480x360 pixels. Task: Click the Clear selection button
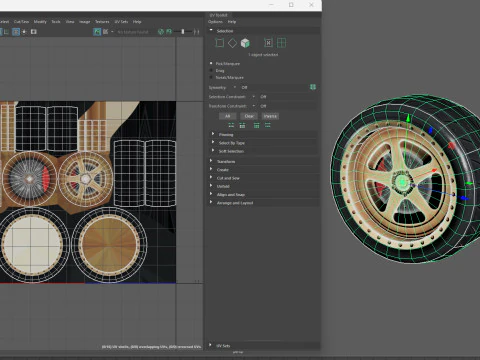pos(249,116)
